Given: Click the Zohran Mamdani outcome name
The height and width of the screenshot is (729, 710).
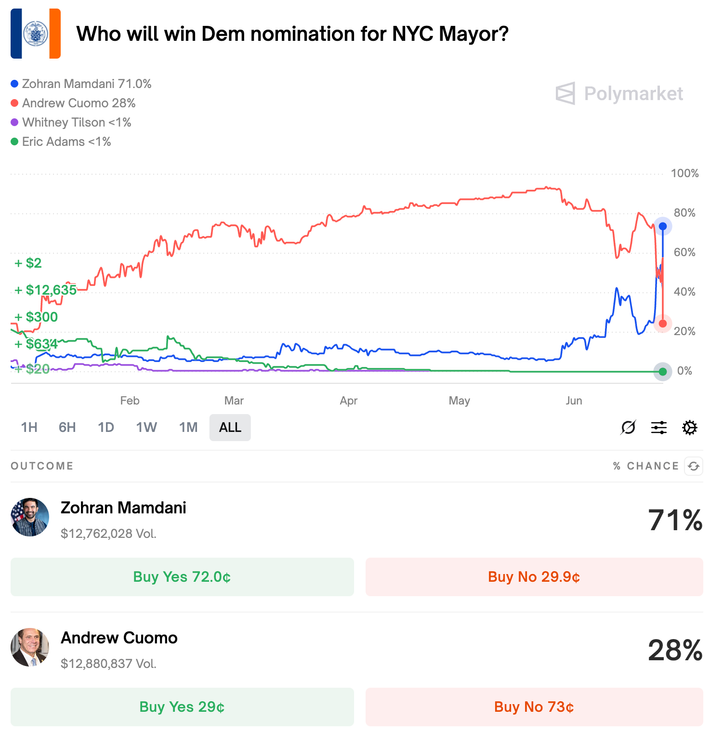Looking at the screenshot, I should point(123,508).
